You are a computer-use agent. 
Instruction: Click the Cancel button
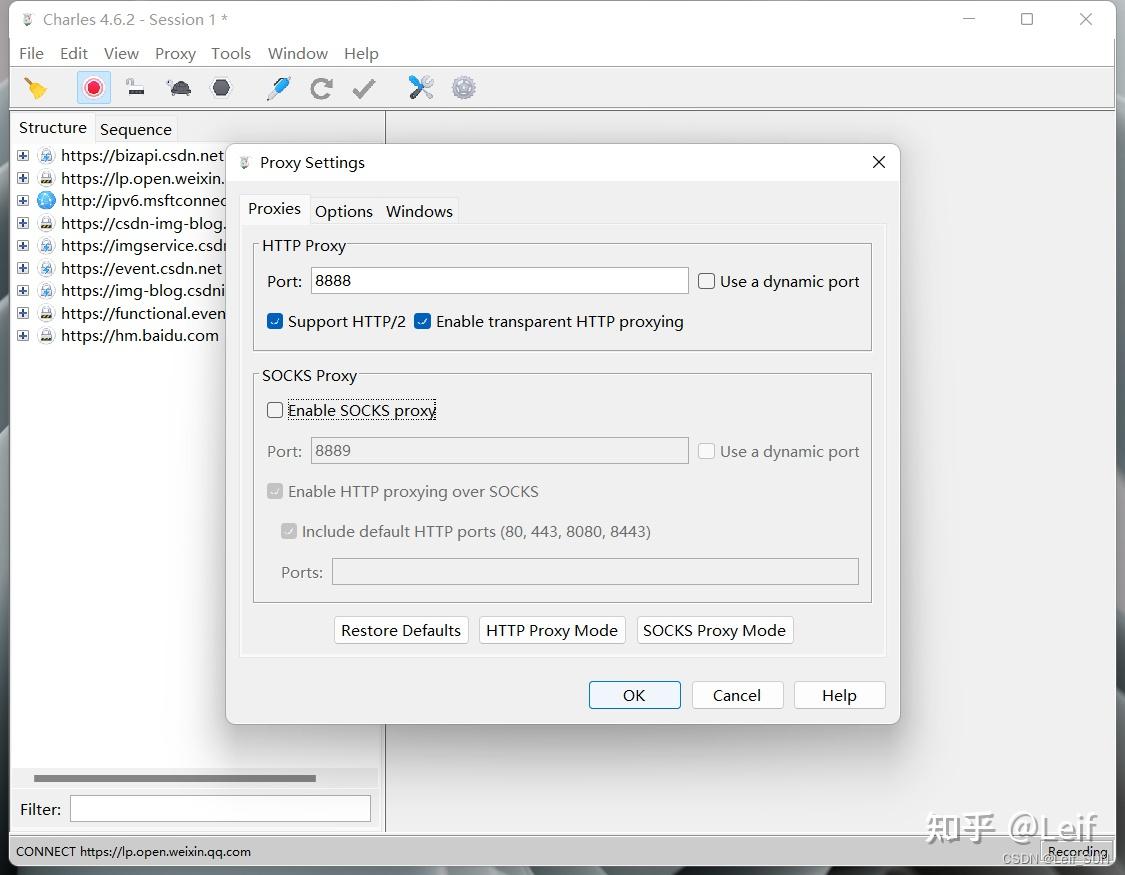(x=737, y=695)
